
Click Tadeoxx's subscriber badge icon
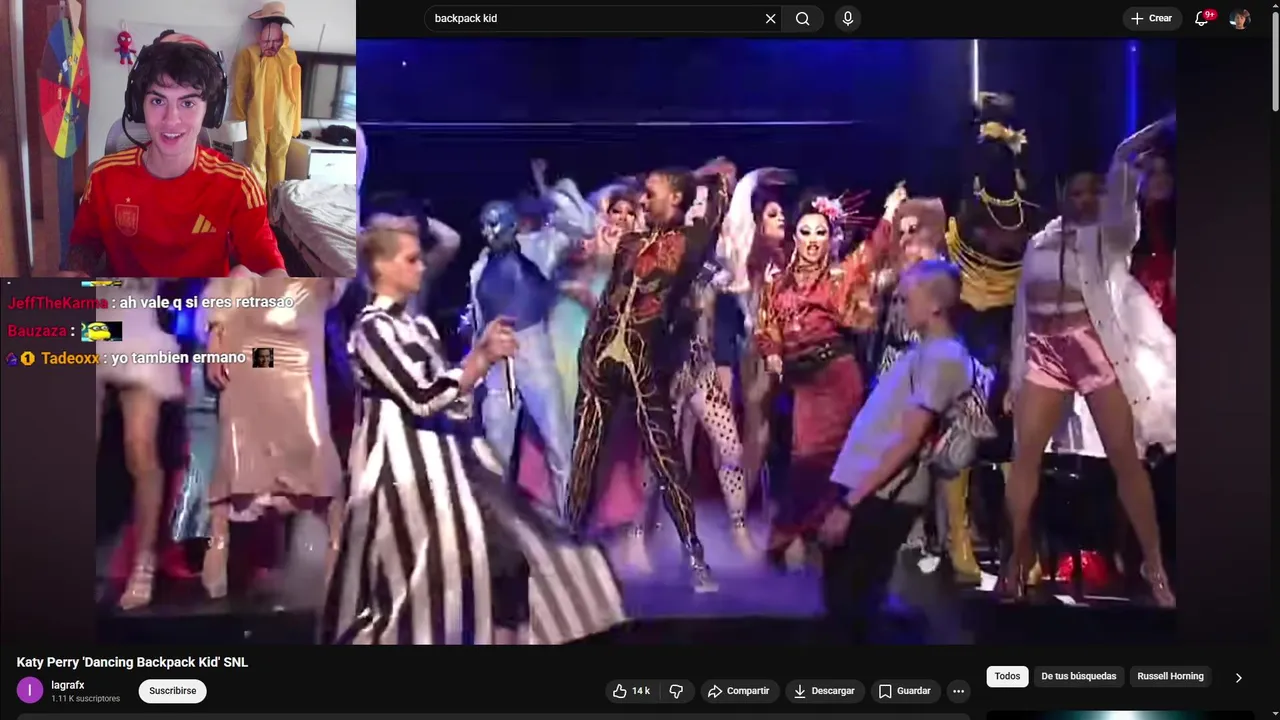pyautogui.click(x=28, y=358)
